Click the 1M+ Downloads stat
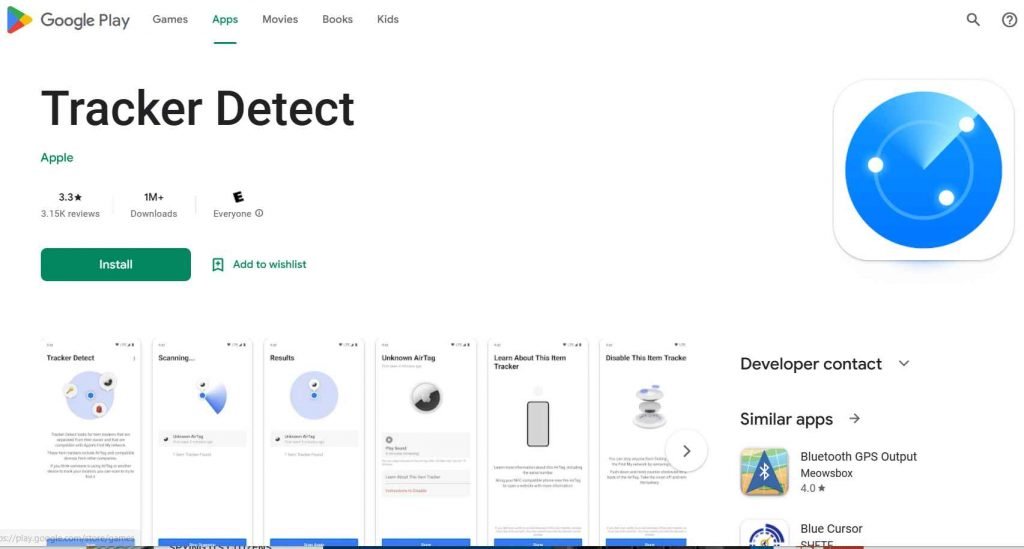The height and width of the screenshot is (549, 1024). [x=153, y=204]
